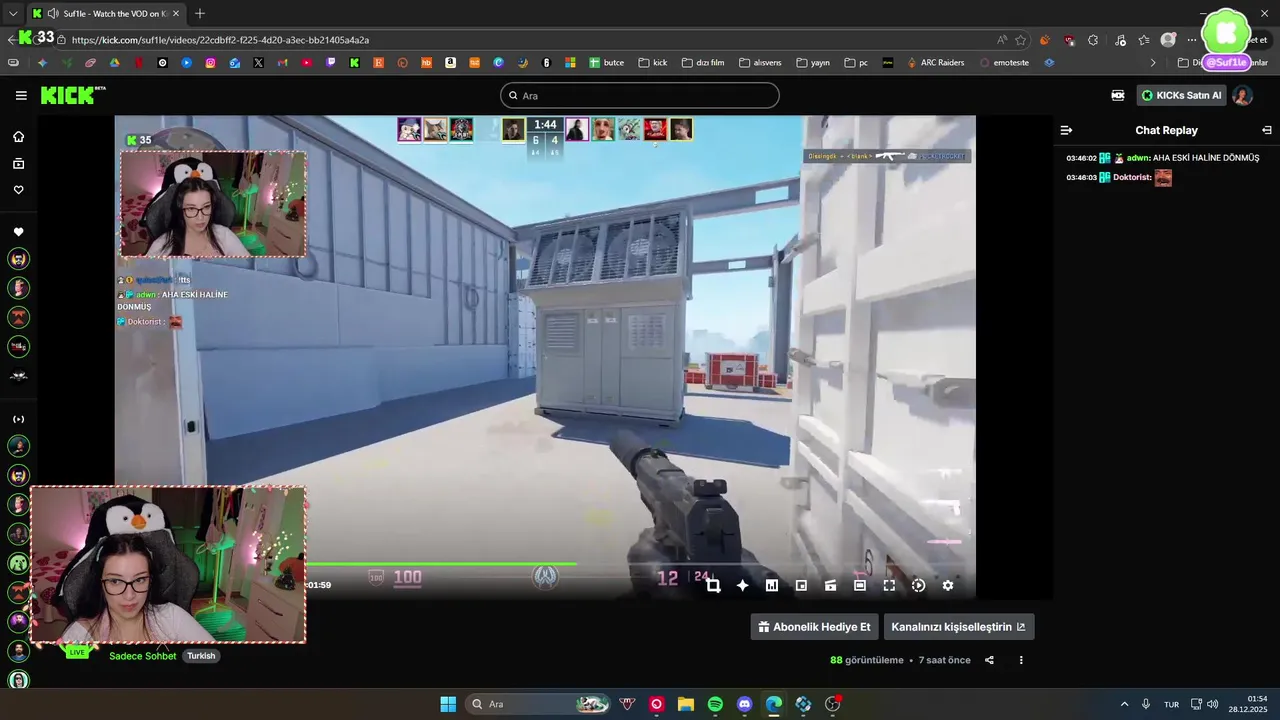Switch player to theater mode
Image resolution: width=1280 pixels, height=720 pixels.
point(860,586)
